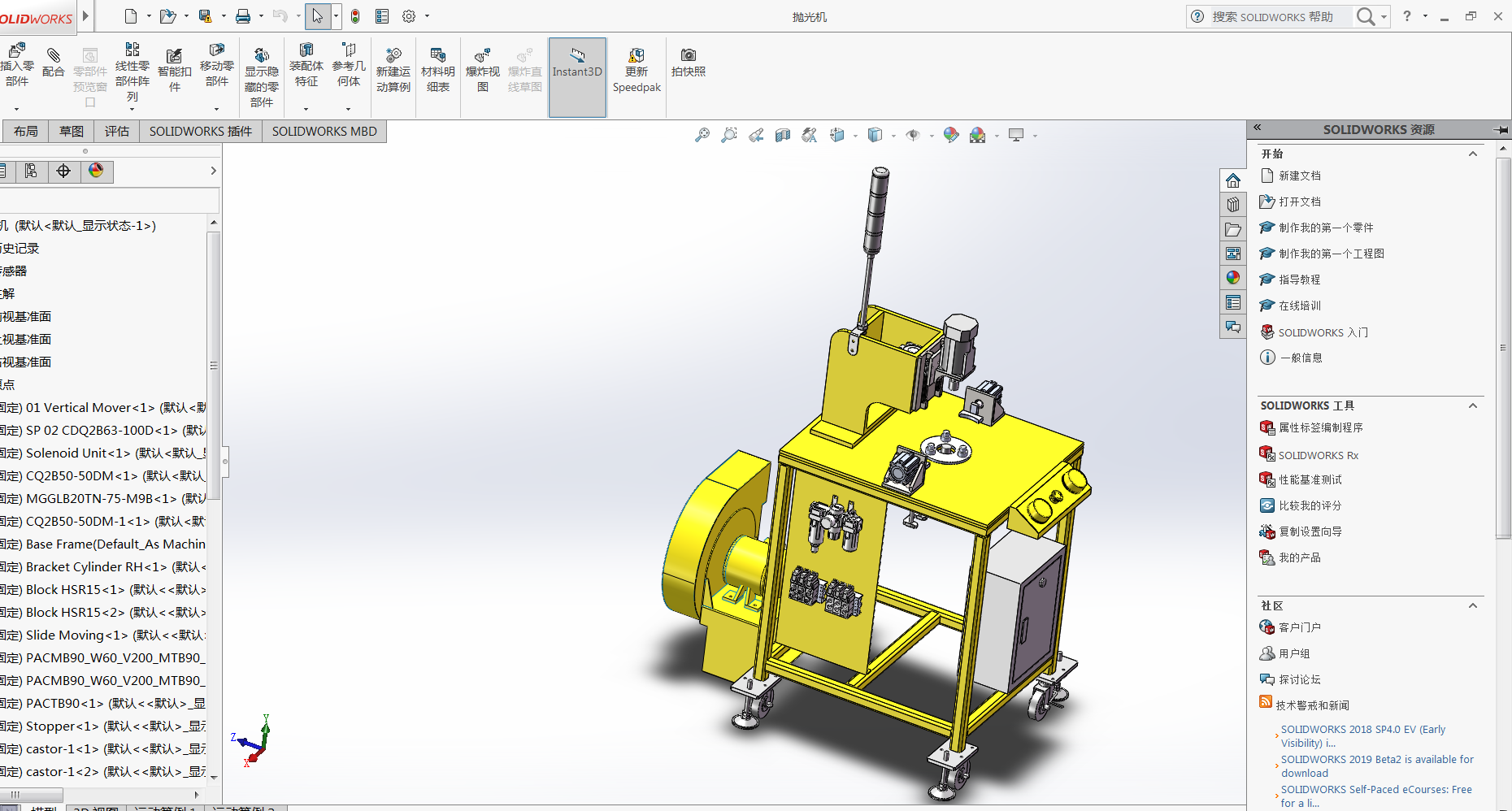
Task: Click the bill of materials icon
Action: click(437, 63)
